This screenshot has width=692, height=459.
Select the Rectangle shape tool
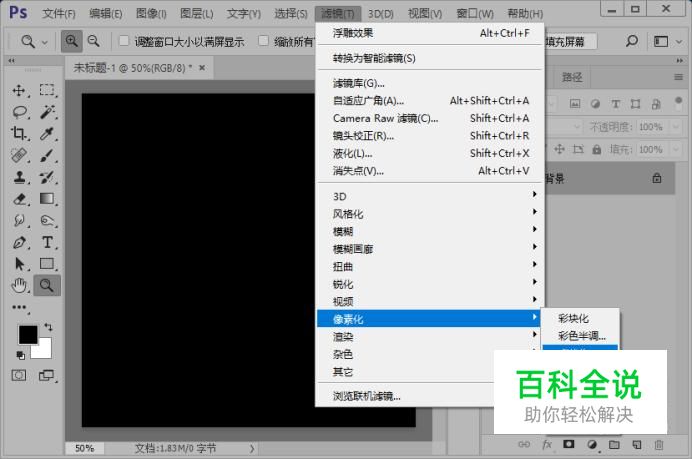coord(47,263)
